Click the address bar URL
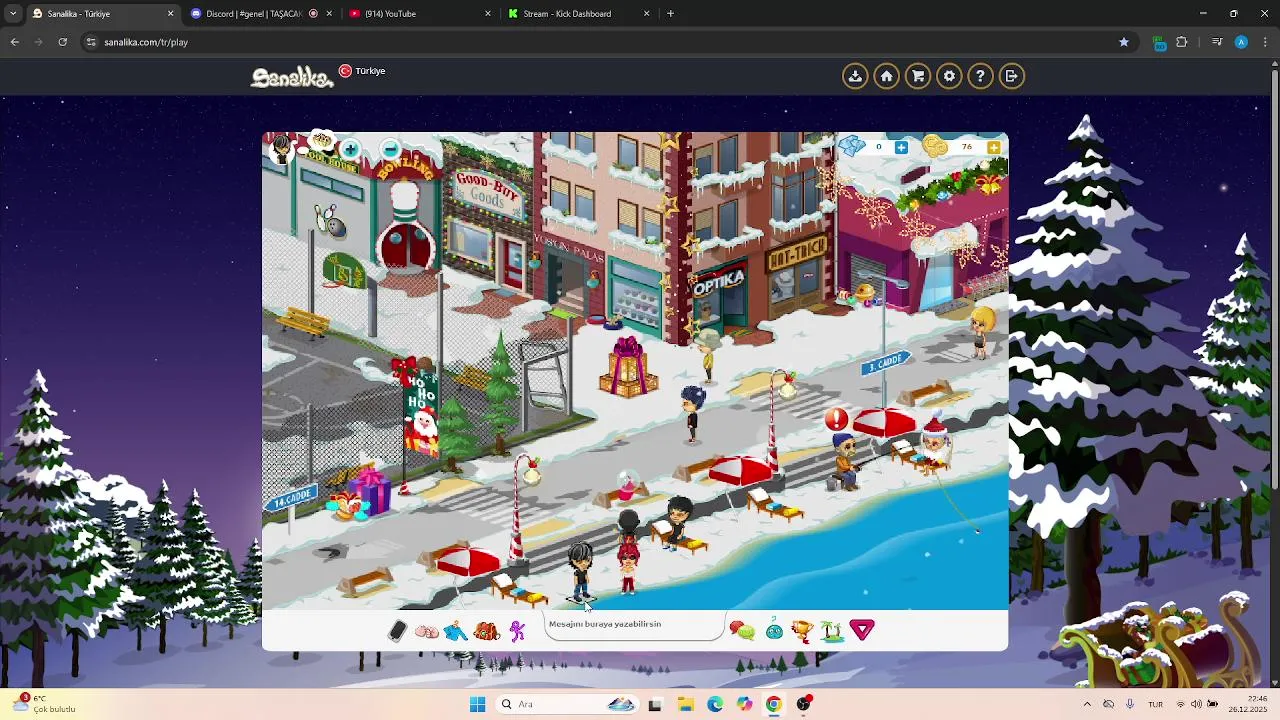Screen dimensions: 1280x720 click(x=146, y=42)
